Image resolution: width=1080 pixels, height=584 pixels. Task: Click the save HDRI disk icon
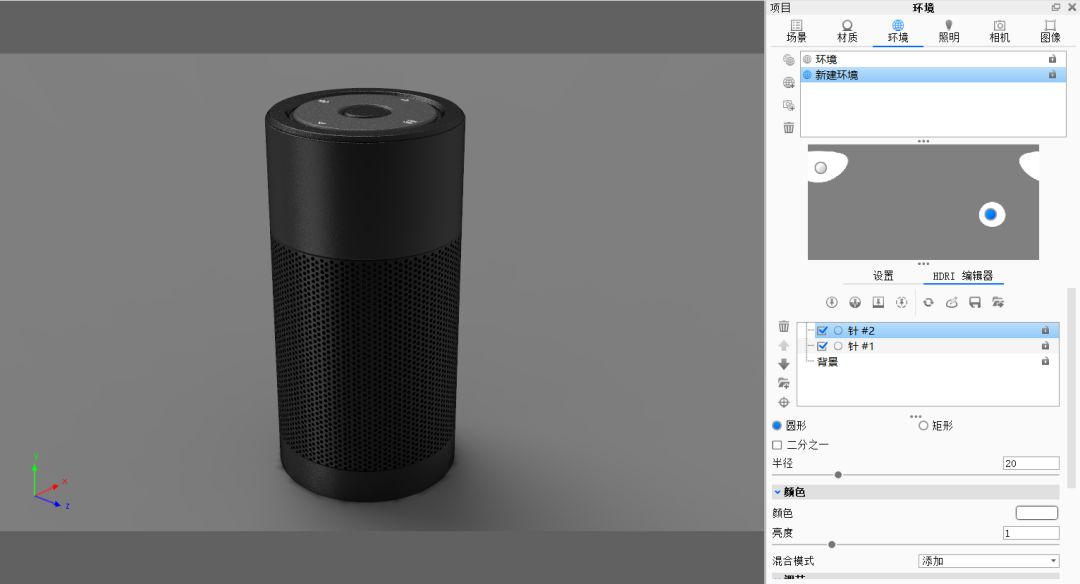pos(975,302)
